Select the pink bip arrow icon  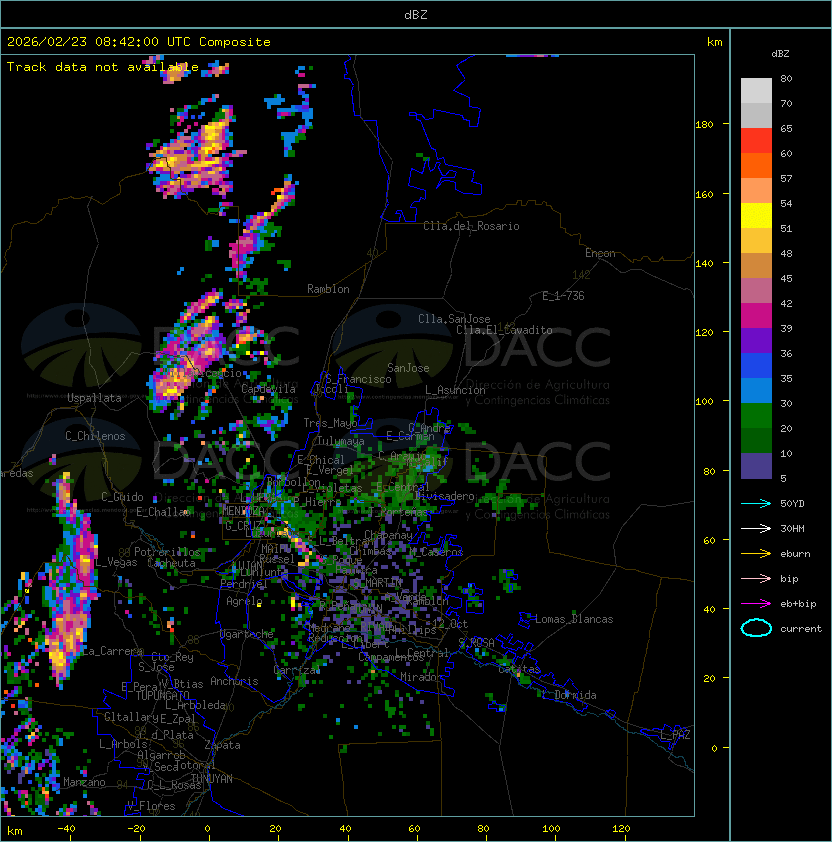tap(756, 578)
